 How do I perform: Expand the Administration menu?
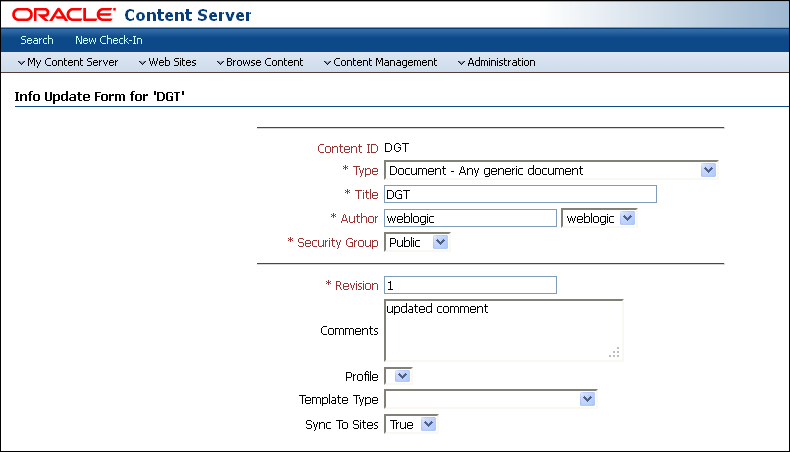497,62
